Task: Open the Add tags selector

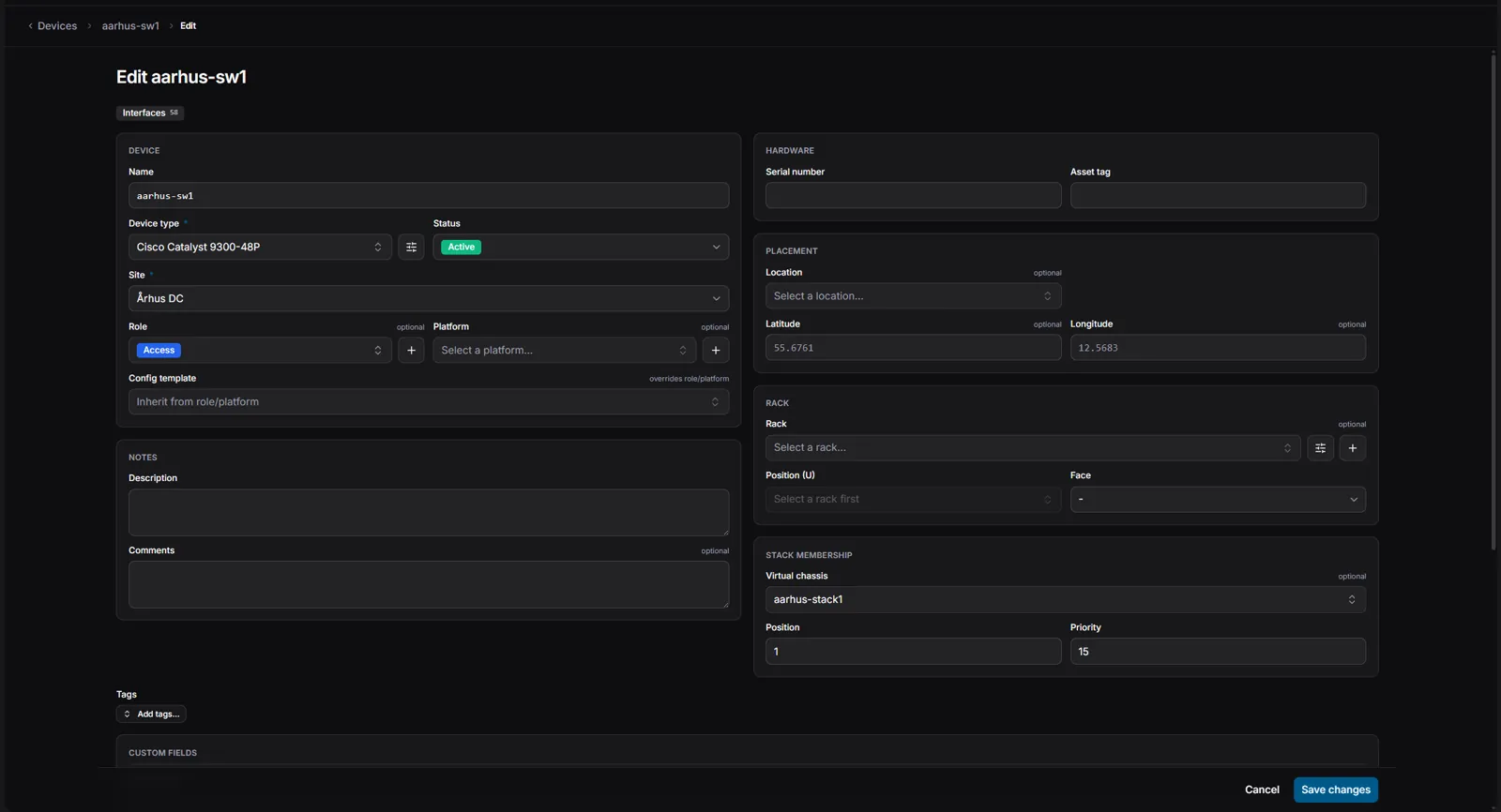Action: (151, 714)
